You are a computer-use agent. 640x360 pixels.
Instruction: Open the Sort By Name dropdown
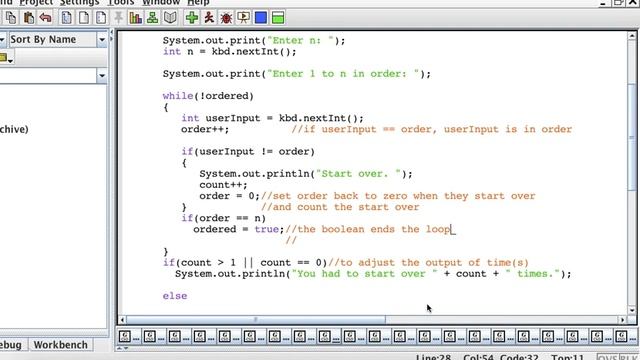102,40
